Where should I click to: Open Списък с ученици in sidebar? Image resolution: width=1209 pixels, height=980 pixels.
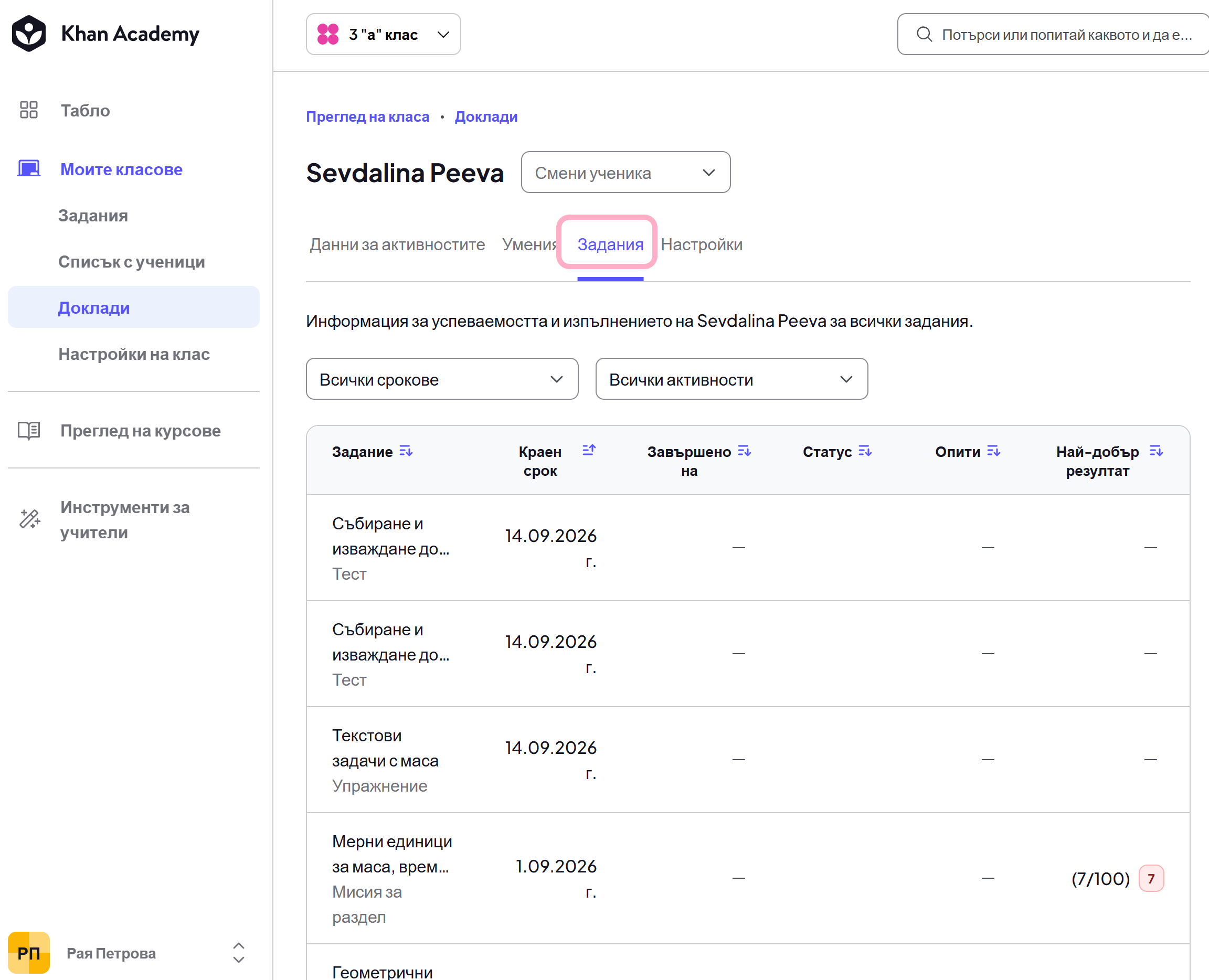point(132,261)
